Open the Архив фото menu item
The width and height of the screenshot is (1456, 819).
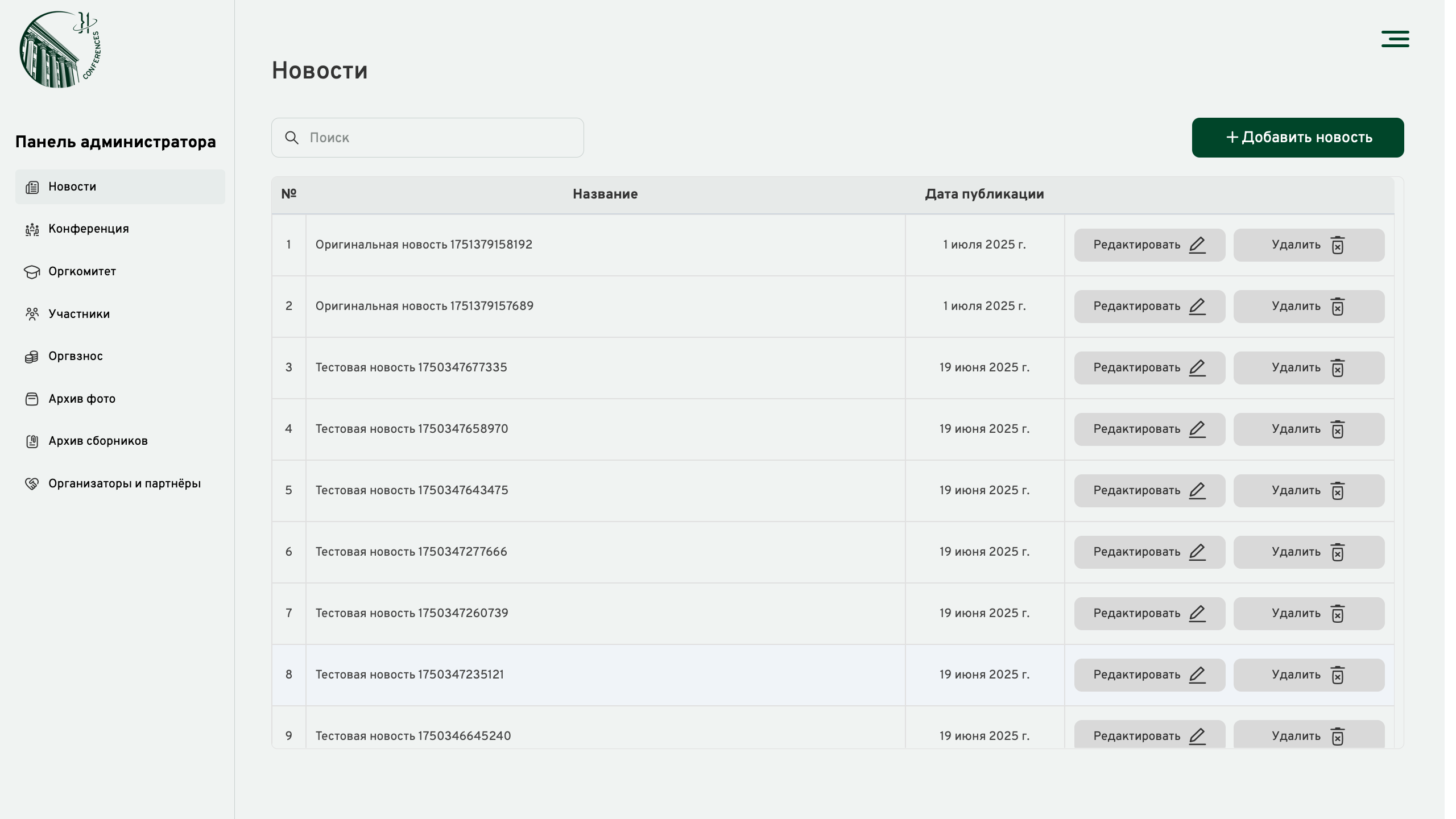click(x=82, y=399)
